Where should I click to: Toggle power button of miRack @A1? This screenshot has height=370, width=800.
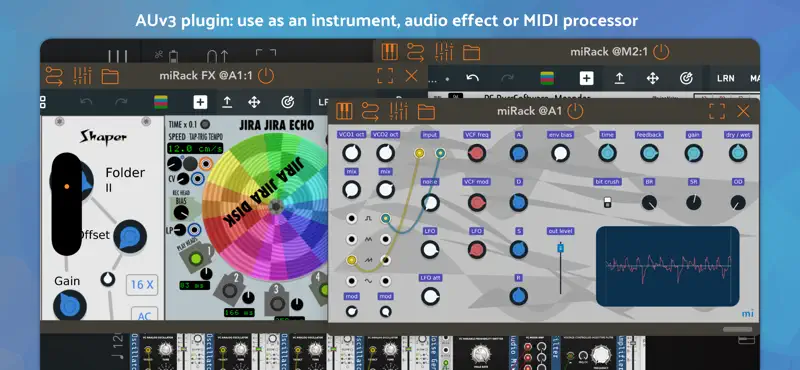pyautogui.click(x=576, y=111)
